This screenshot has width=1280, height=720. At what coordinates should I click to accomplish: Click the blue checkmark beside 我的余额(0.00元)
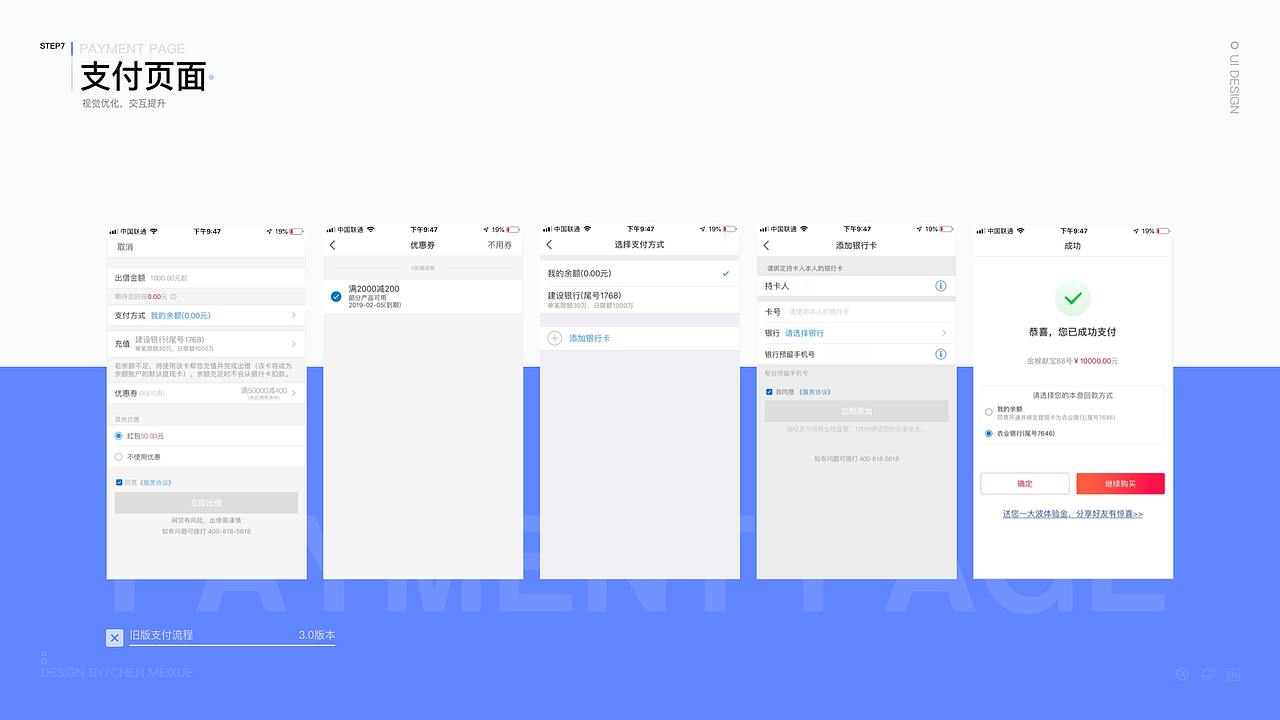(727, 271)
